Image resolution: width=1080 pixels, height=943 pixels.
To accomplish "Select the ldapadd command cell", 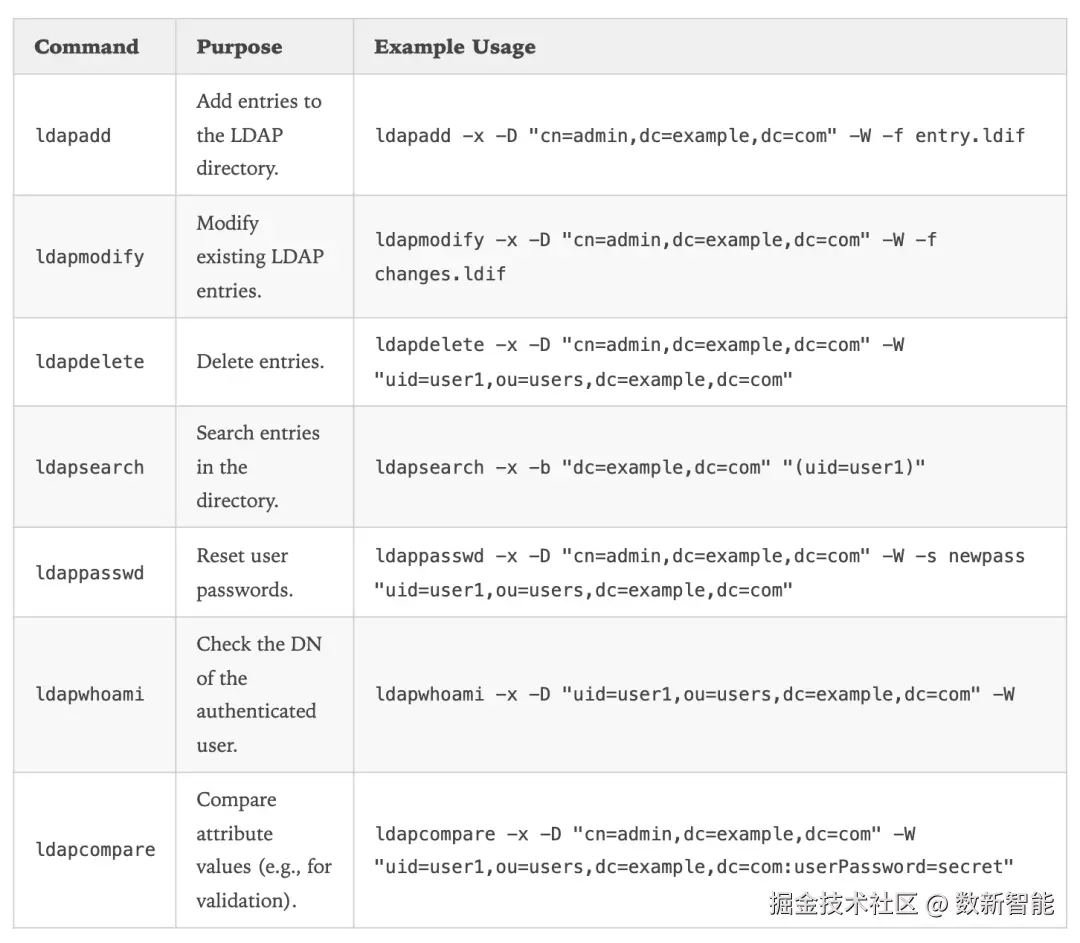I will (x=73, y=135).
